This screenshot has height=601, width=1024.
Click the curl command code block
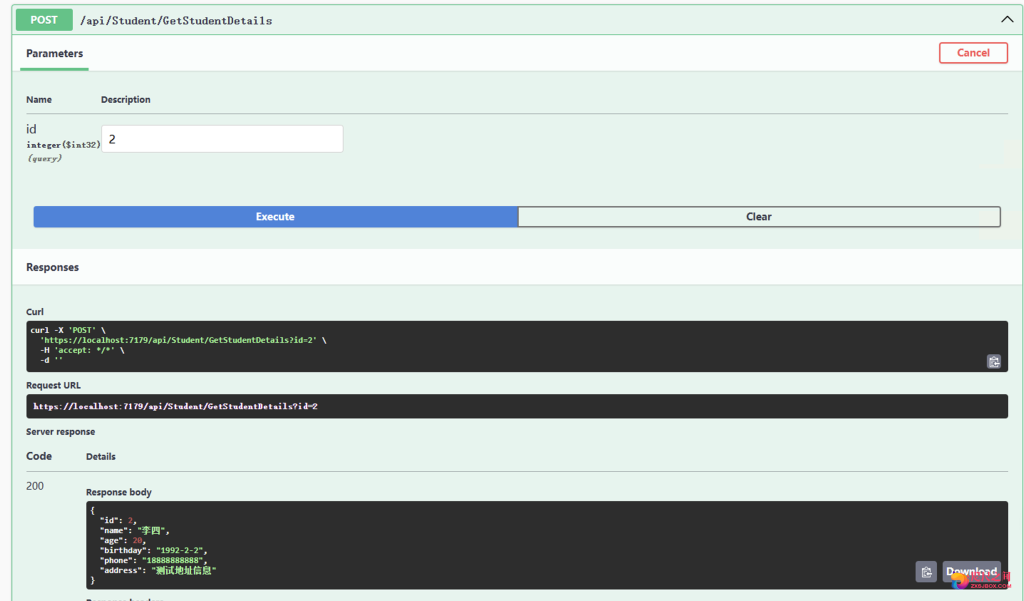tap(517, 346)
